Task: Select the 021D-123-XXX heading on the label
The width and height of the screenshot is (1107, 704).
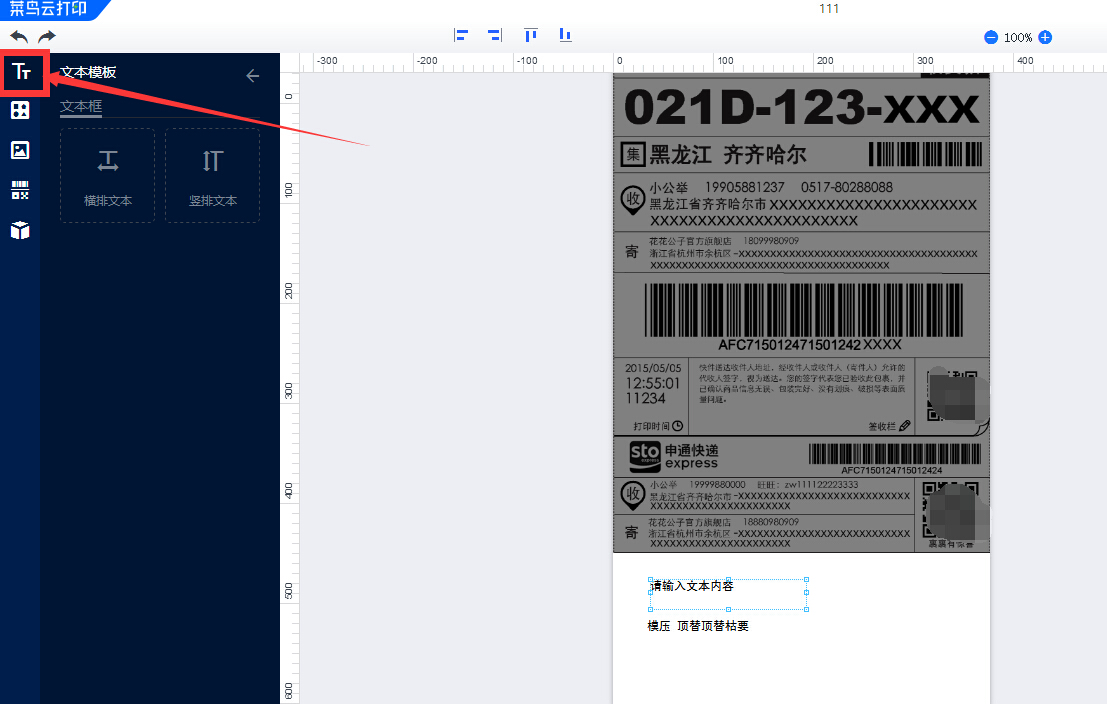Action: tap(801, 107)
